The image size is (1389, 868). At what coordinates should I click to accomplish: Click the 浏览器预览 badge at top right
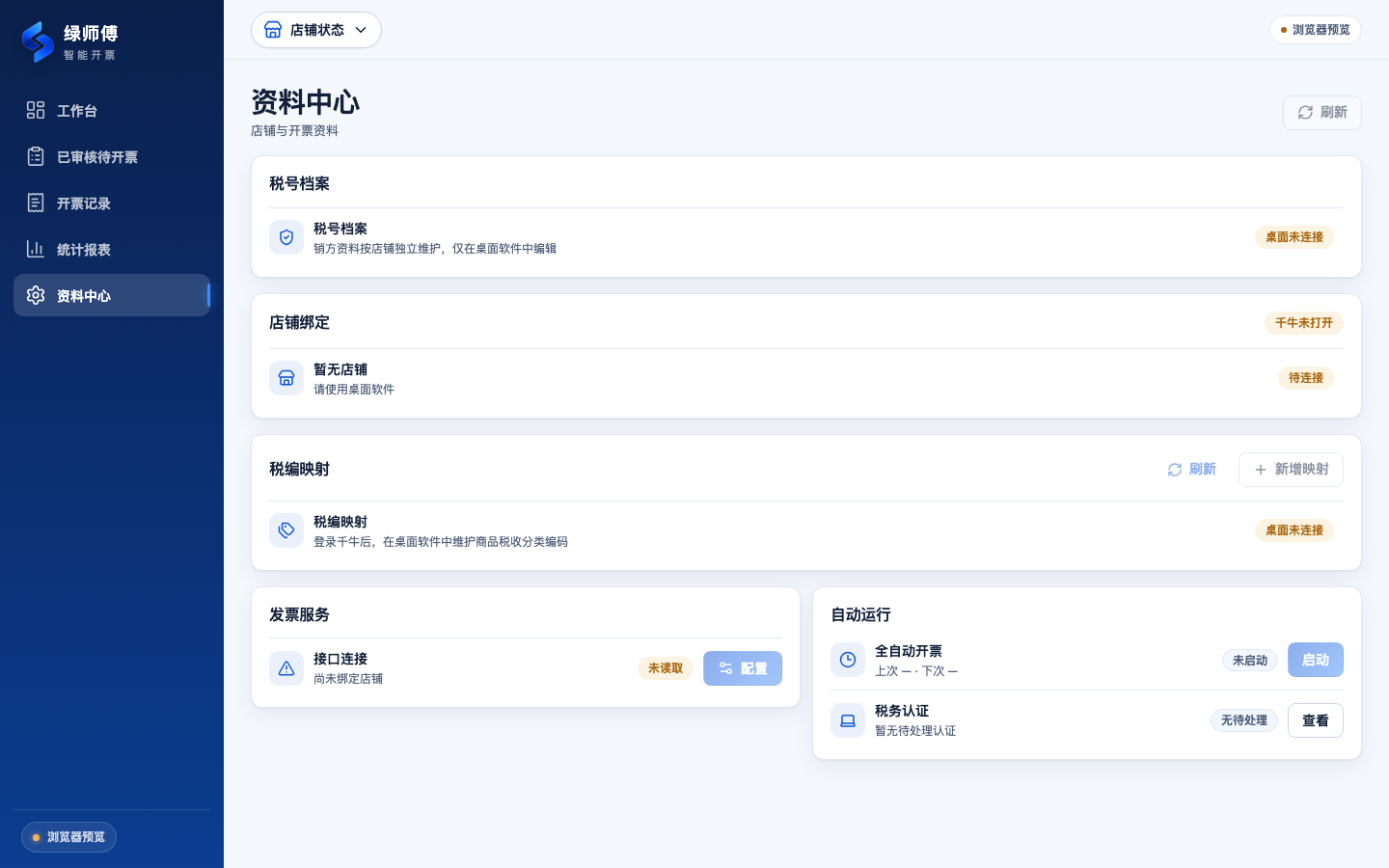point(1316,30)
